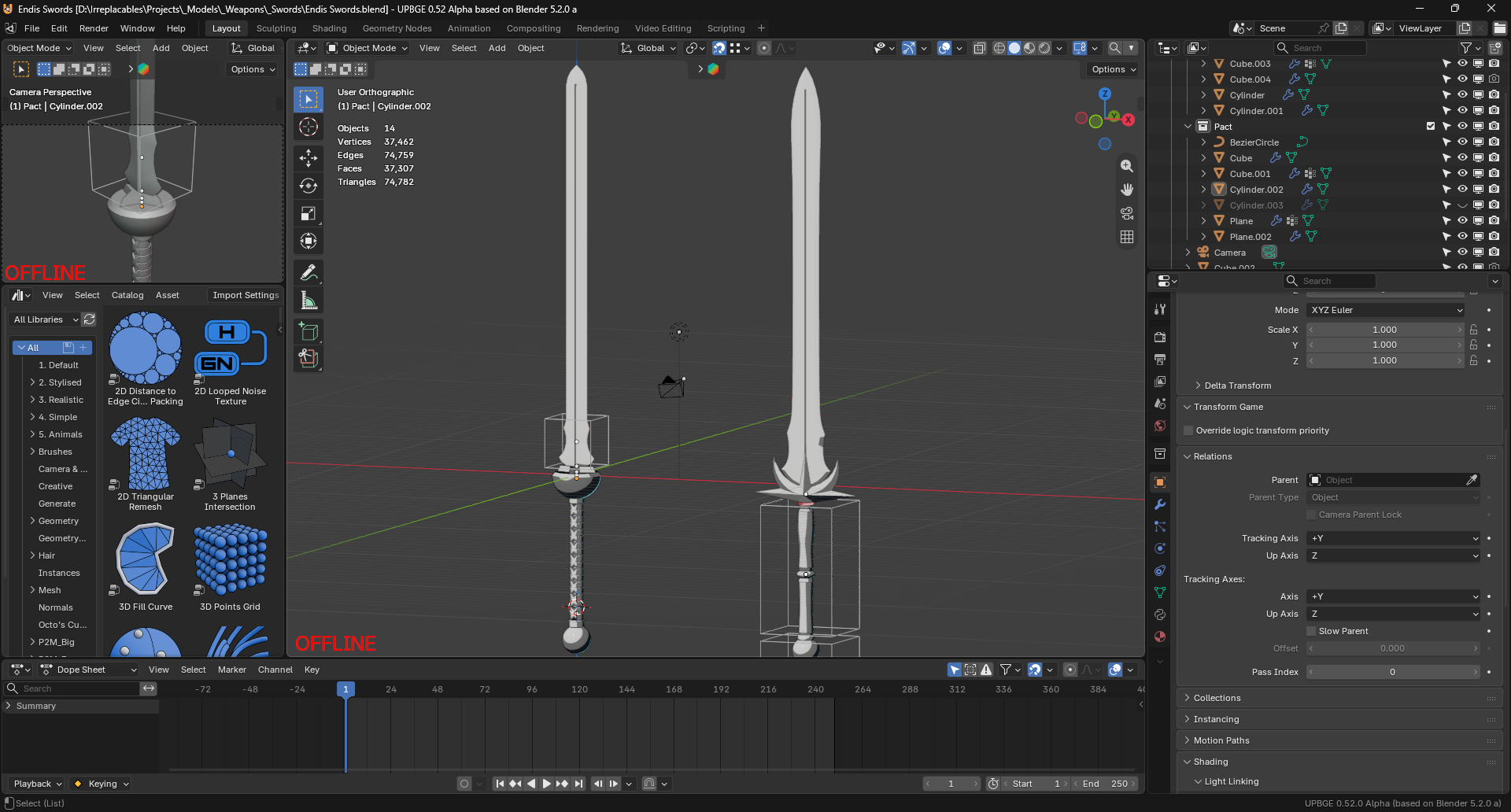The image size is (1511, 812).
Task: Select the Measure ruler tool
Action: click(x=308, y=301)
